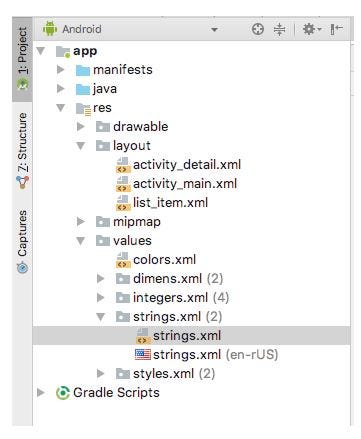Image resolution: width=361 pixels, height=439 pixels.
Task: Open the Android project view dropdown
Action: click(214, 30)
